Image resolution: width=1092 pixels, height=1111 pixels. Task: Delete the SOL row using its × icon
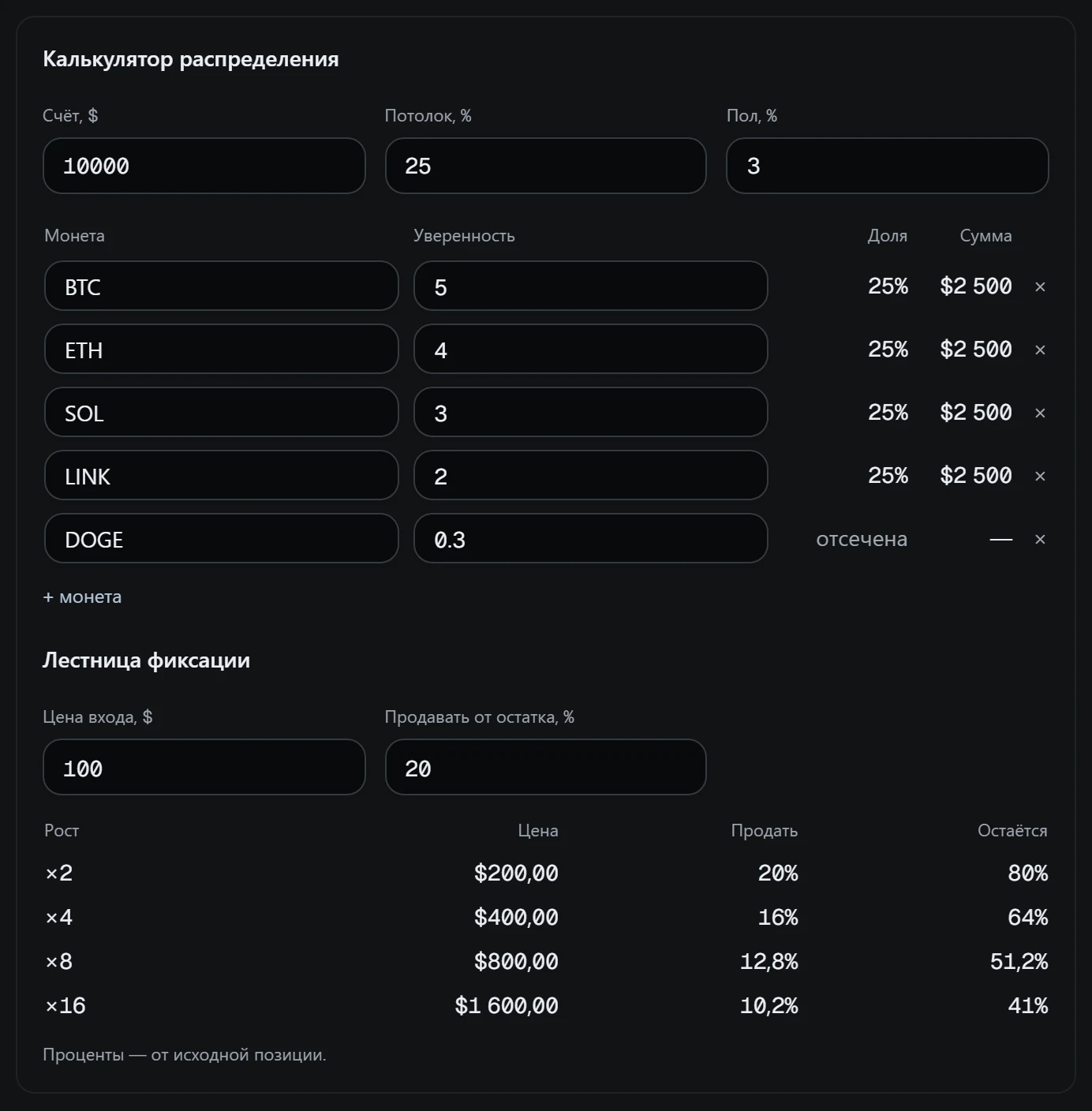[x=1040, y=413]
